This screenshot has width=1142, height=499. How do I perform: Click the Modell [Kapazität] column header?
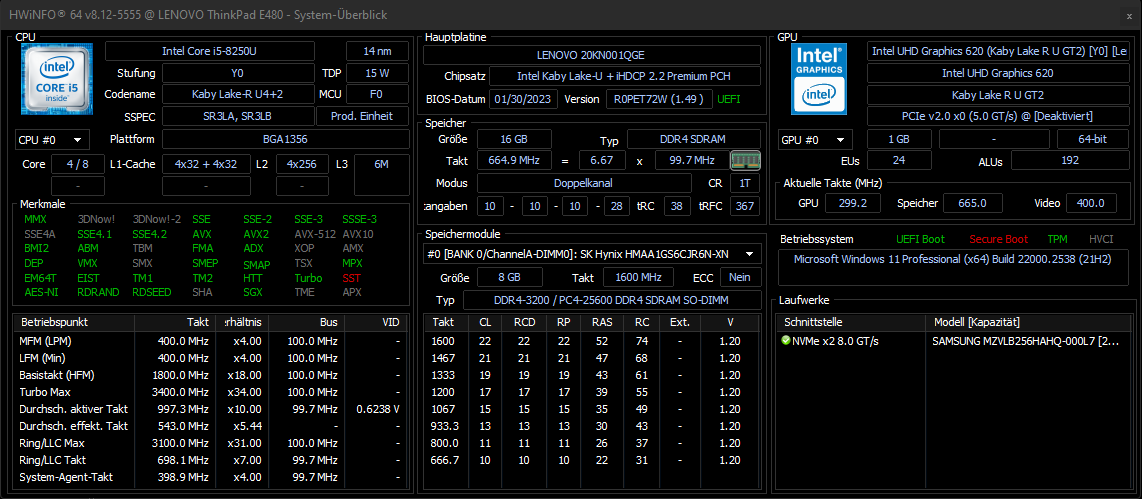[x=975, y=323]
